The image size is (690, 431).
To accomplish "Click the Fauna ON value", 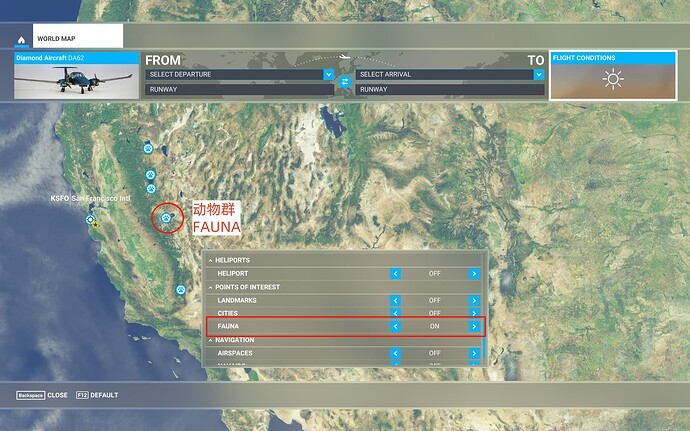I will (434, 326).
